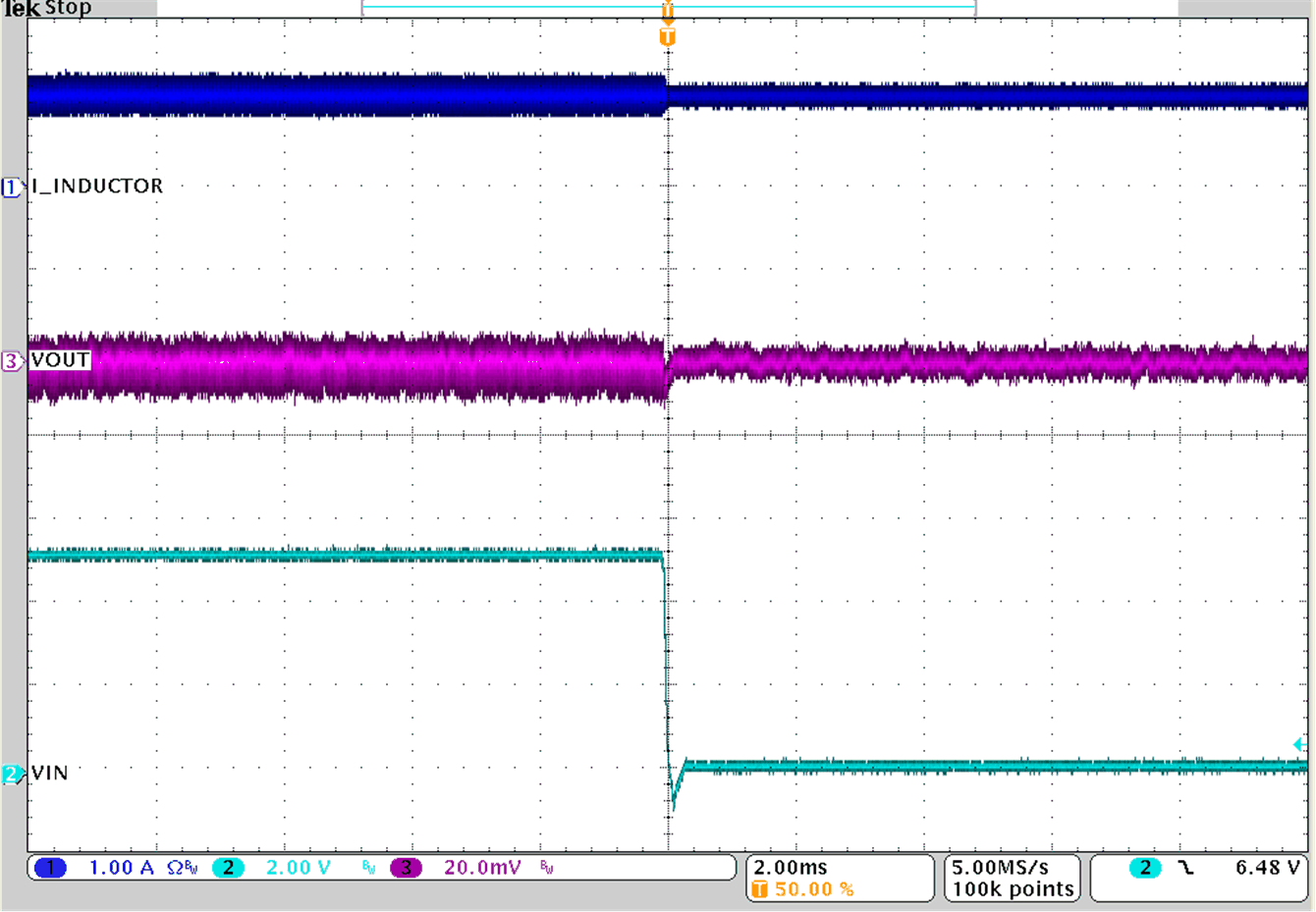Toggle the Ω2 impedance indicator for Channel 1
Image resolution: width=1316 pixels, height=912 pixels.
tap(177, 868)
